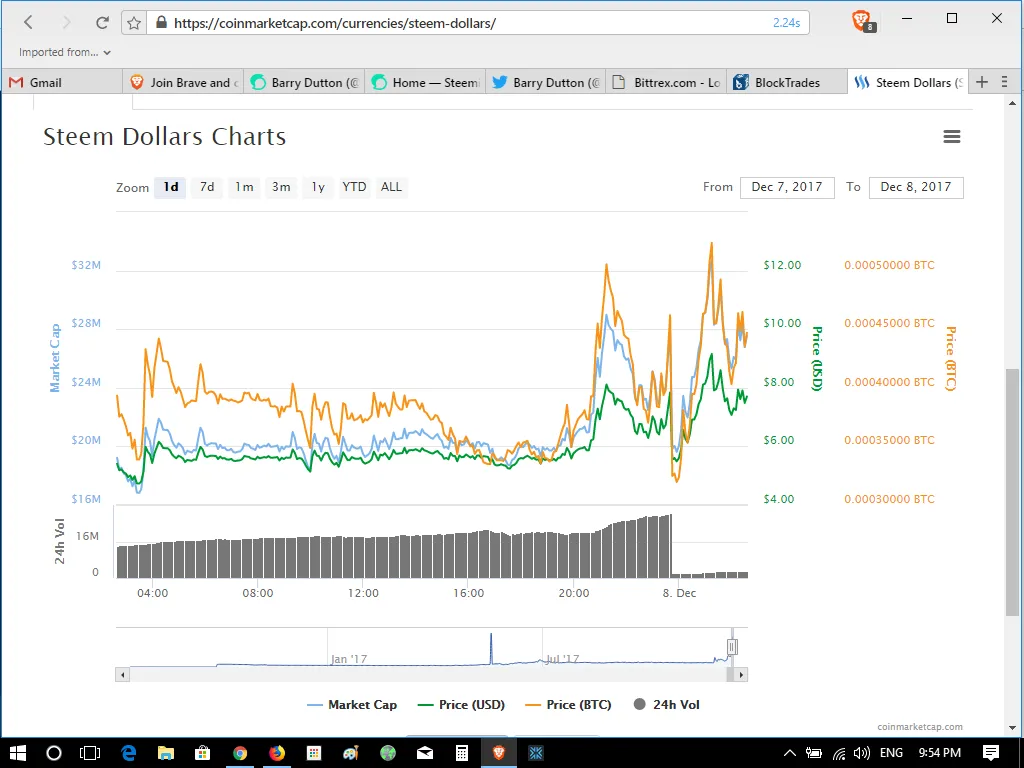The image size is (1024, 768).
Task: Open the ENG language indicator
Action: [891, 753]
